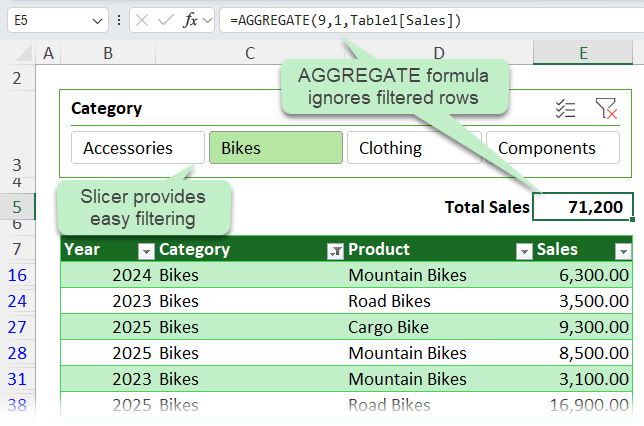This screenshot has width=644, height=426.
Task: Select column E header
Action: (x=583, y=52)
